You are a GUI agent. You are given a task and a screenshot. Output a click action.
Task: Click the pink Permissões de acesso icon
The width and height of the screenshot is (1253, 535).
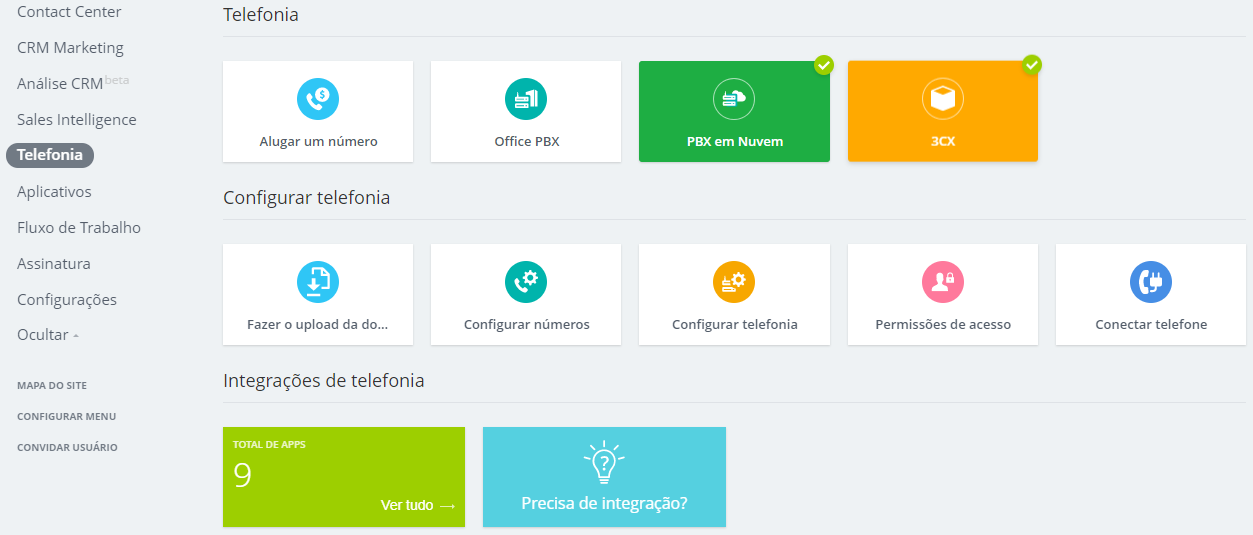[x=942, y=282]
